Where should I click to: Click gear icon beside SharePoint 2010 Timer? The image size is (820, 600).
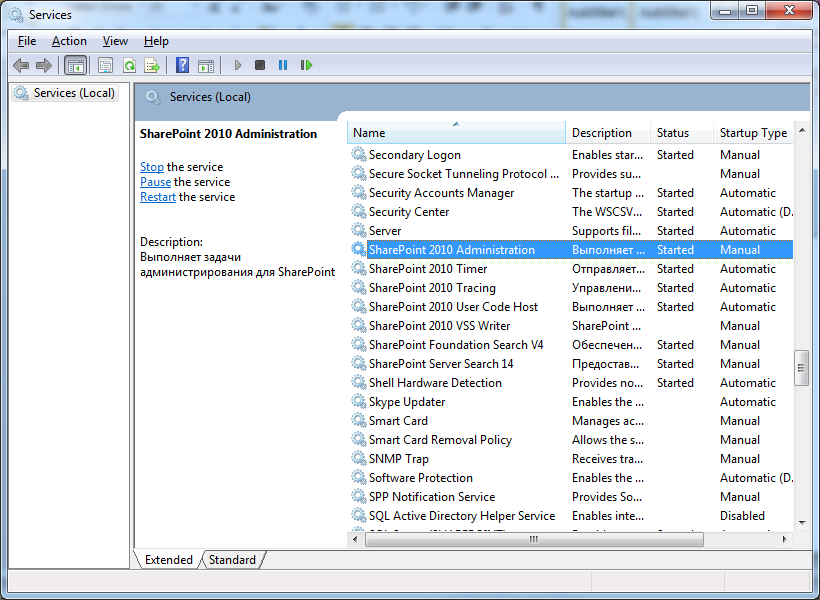click(359, 268)
